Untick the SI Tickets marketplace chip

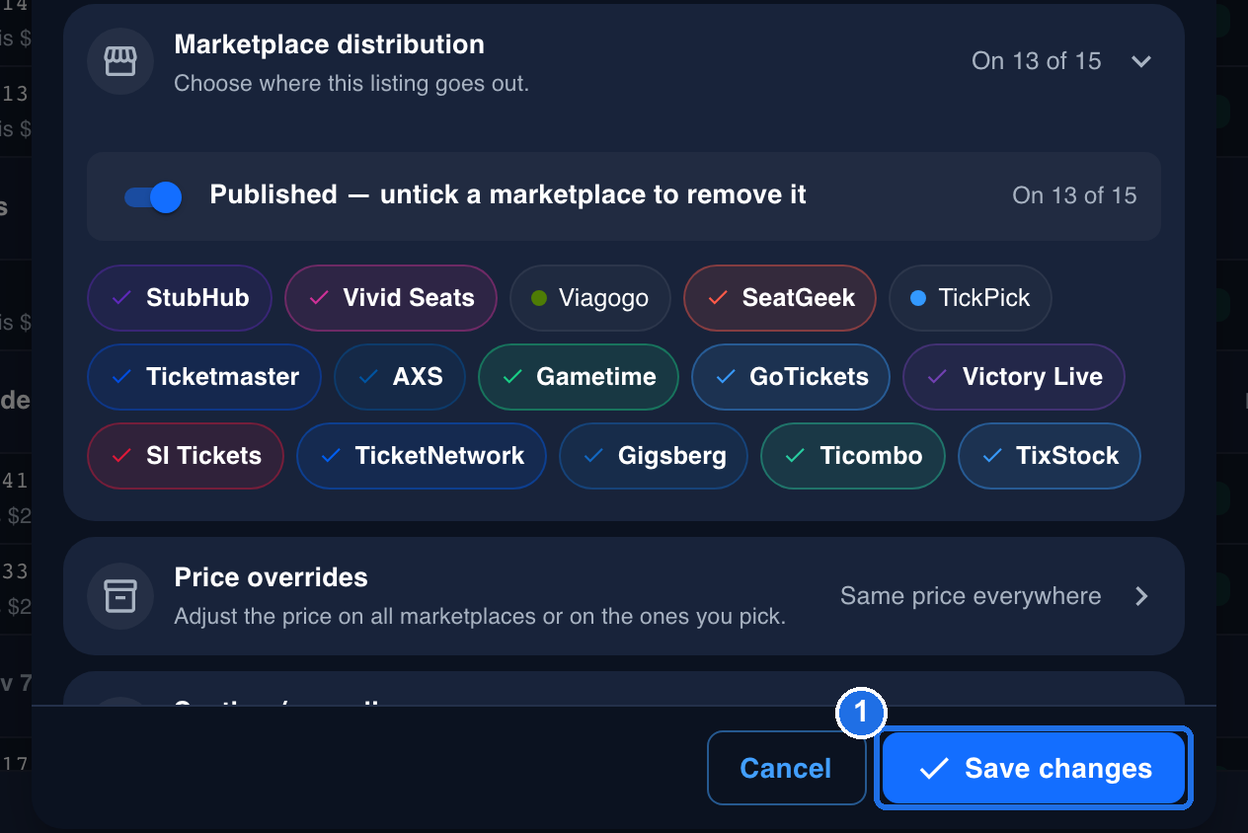(x=185, y=456)
